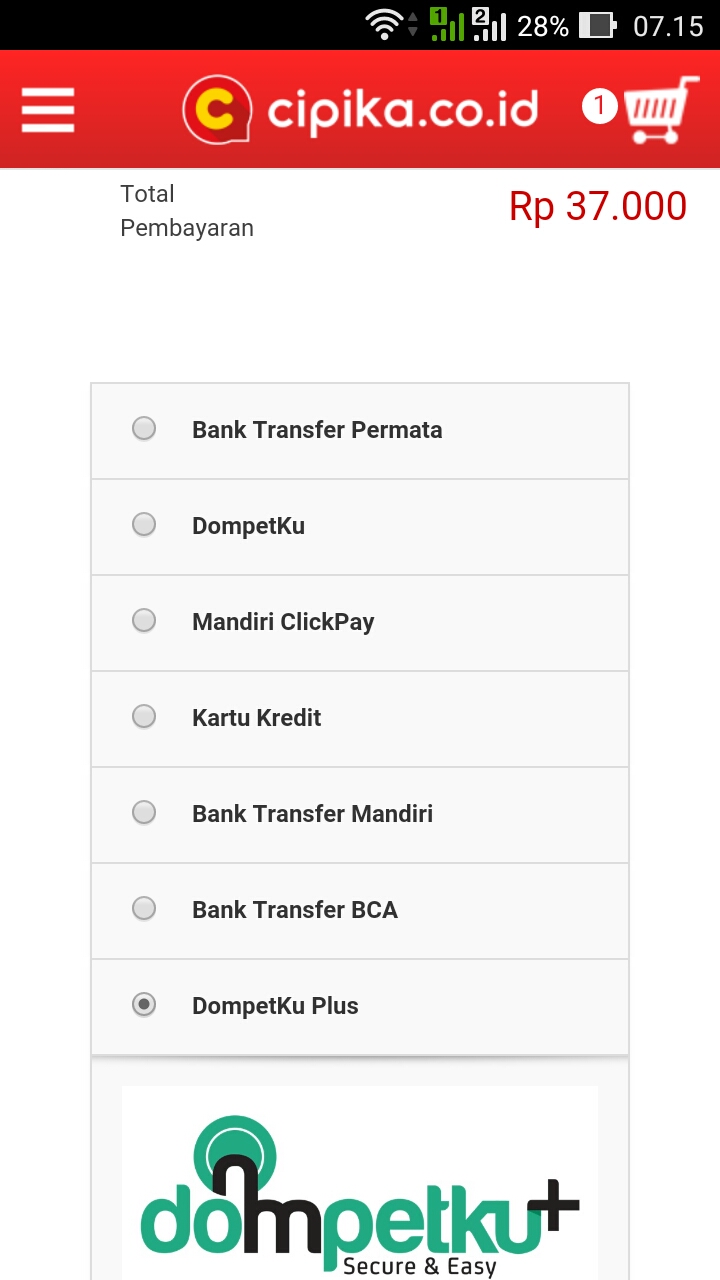Select the Bank Transfer Mandiri radio button
Viewport: 720px width, 1280px height.
click(144, 813)
